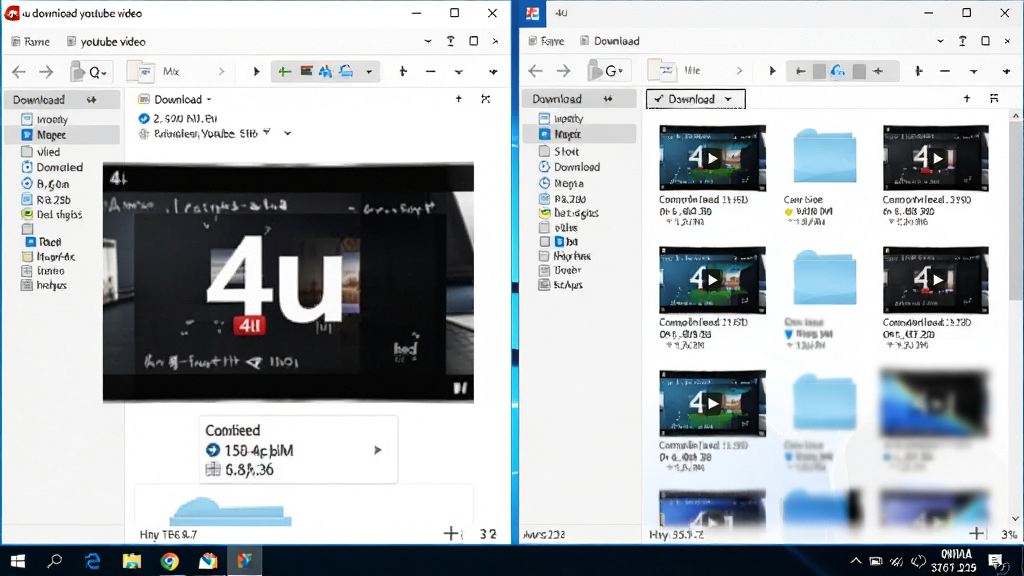Click the view layout icon above right scrollbar

click(x=994, y=99)
